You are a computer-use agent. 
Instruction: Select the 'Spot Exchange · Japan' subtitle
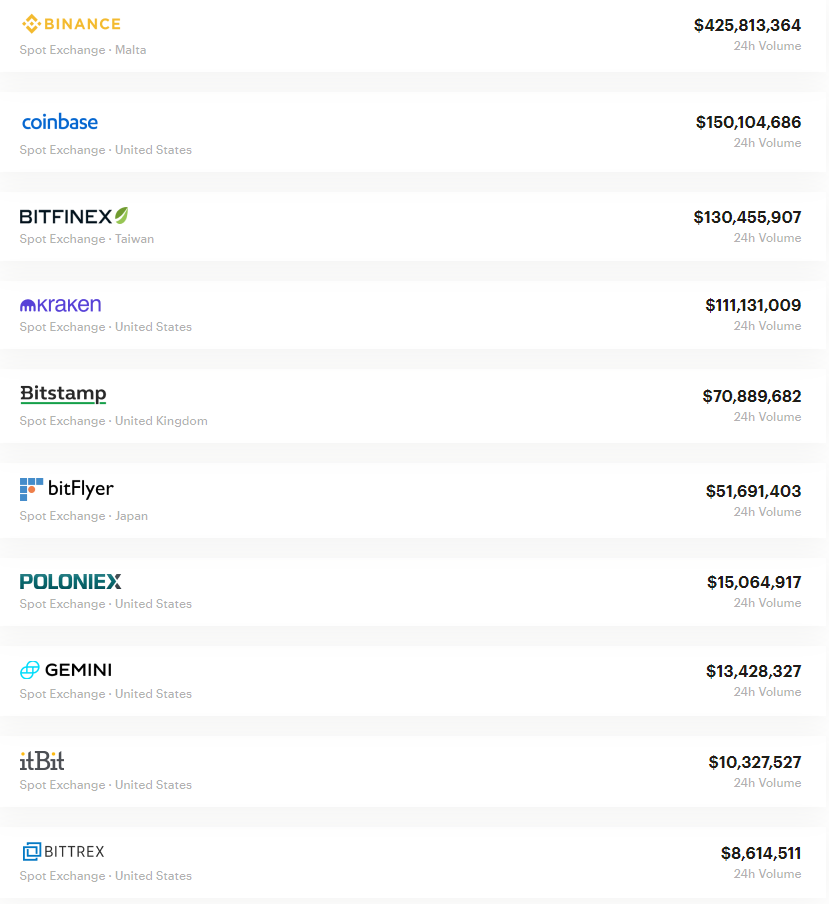click(84, 516)
